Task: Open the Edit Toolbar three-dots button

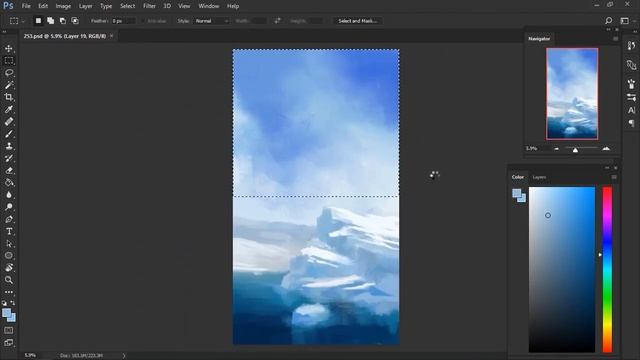Action: (x=9, y=292)
